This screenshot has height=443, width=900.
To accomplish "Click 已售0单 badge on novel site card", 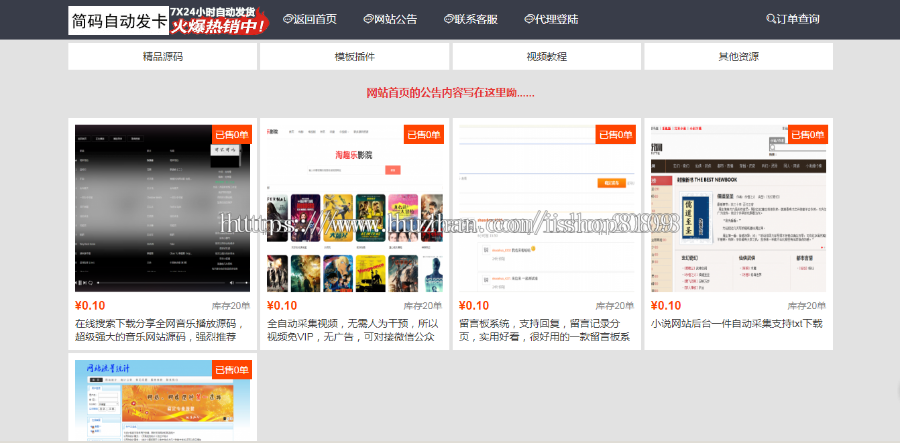I will tap(808, 135).
